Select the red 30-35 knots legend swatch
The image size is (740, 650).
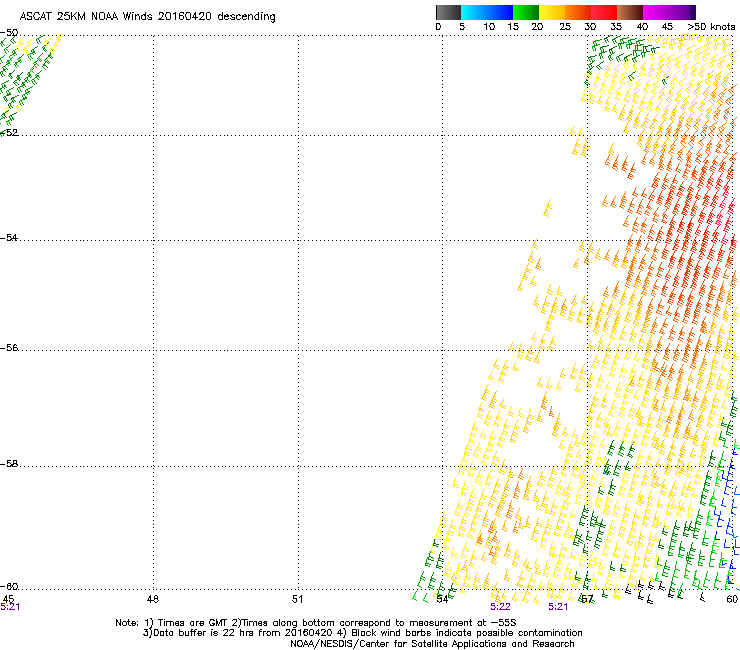[604, 12]
